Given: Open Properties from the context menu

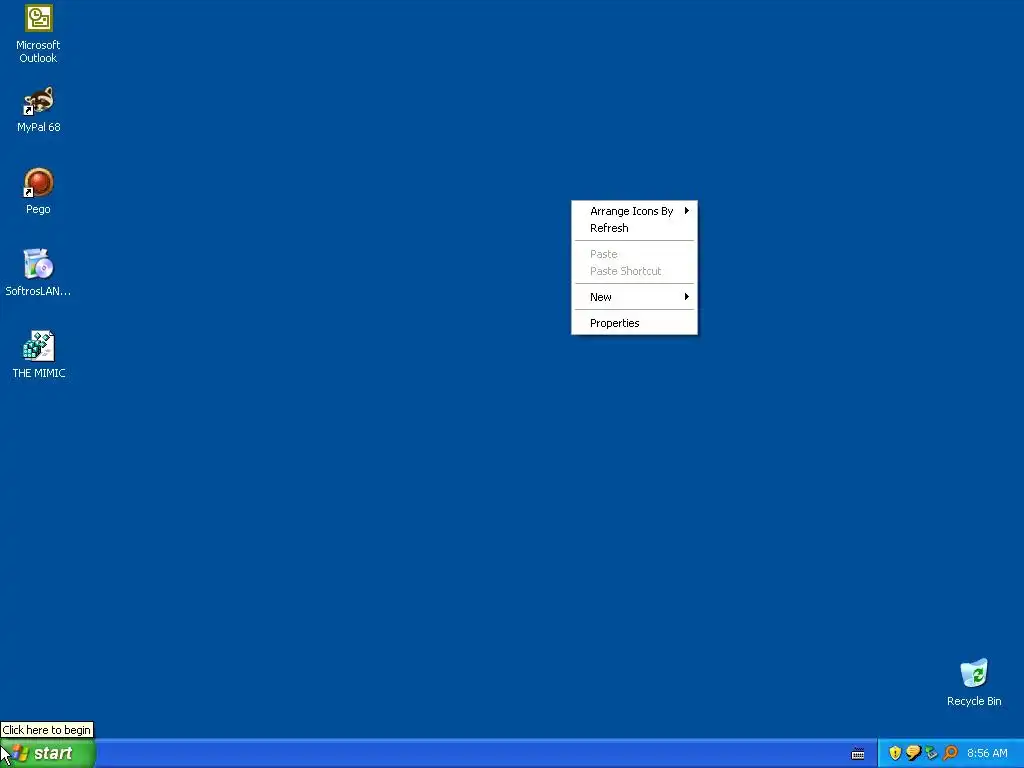Looking at the screenshot, I should tap(634, 323).
